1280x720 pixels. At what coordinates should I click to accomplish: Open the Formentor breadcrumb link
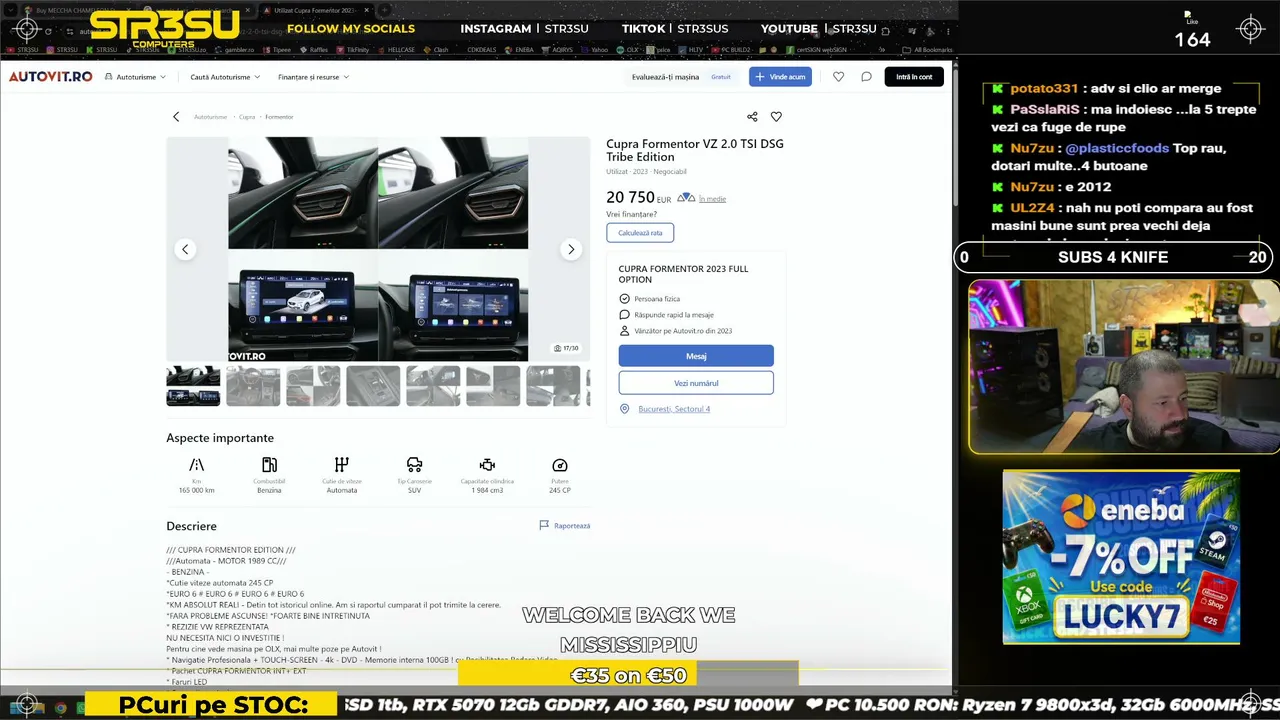click(279, 117)
